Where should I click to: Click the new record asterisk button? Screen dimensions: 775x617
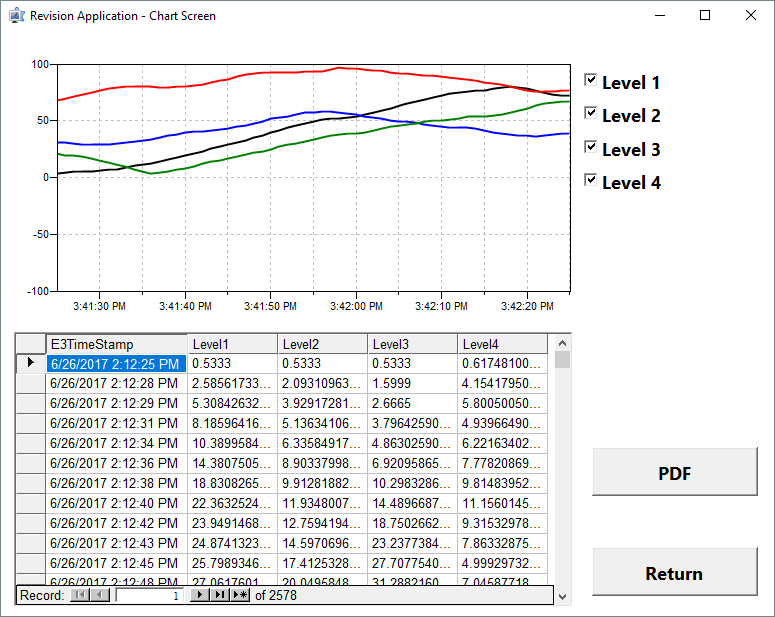(x=240, y=596)
